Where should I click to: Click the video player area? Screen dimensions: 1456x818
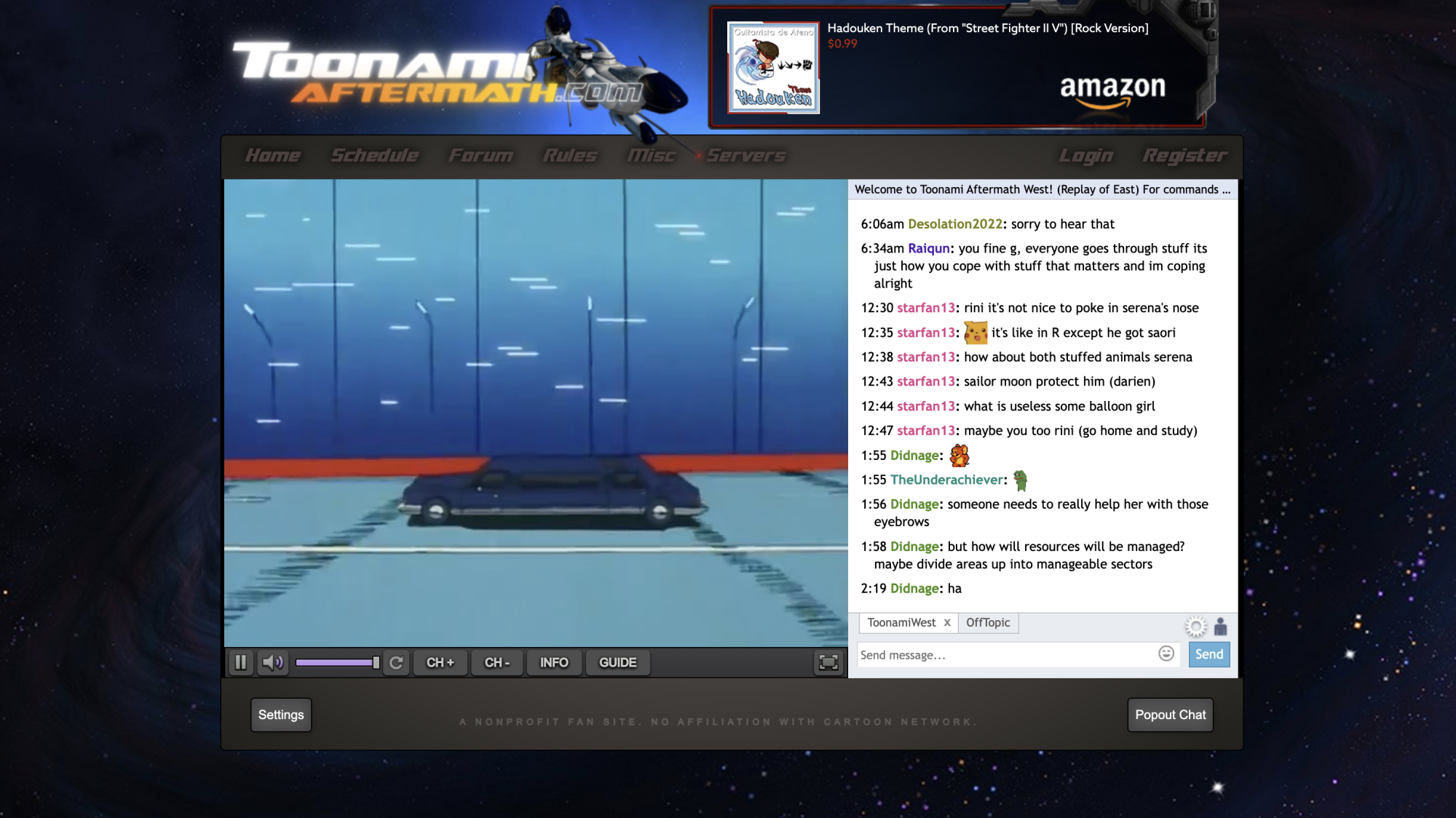536,413
